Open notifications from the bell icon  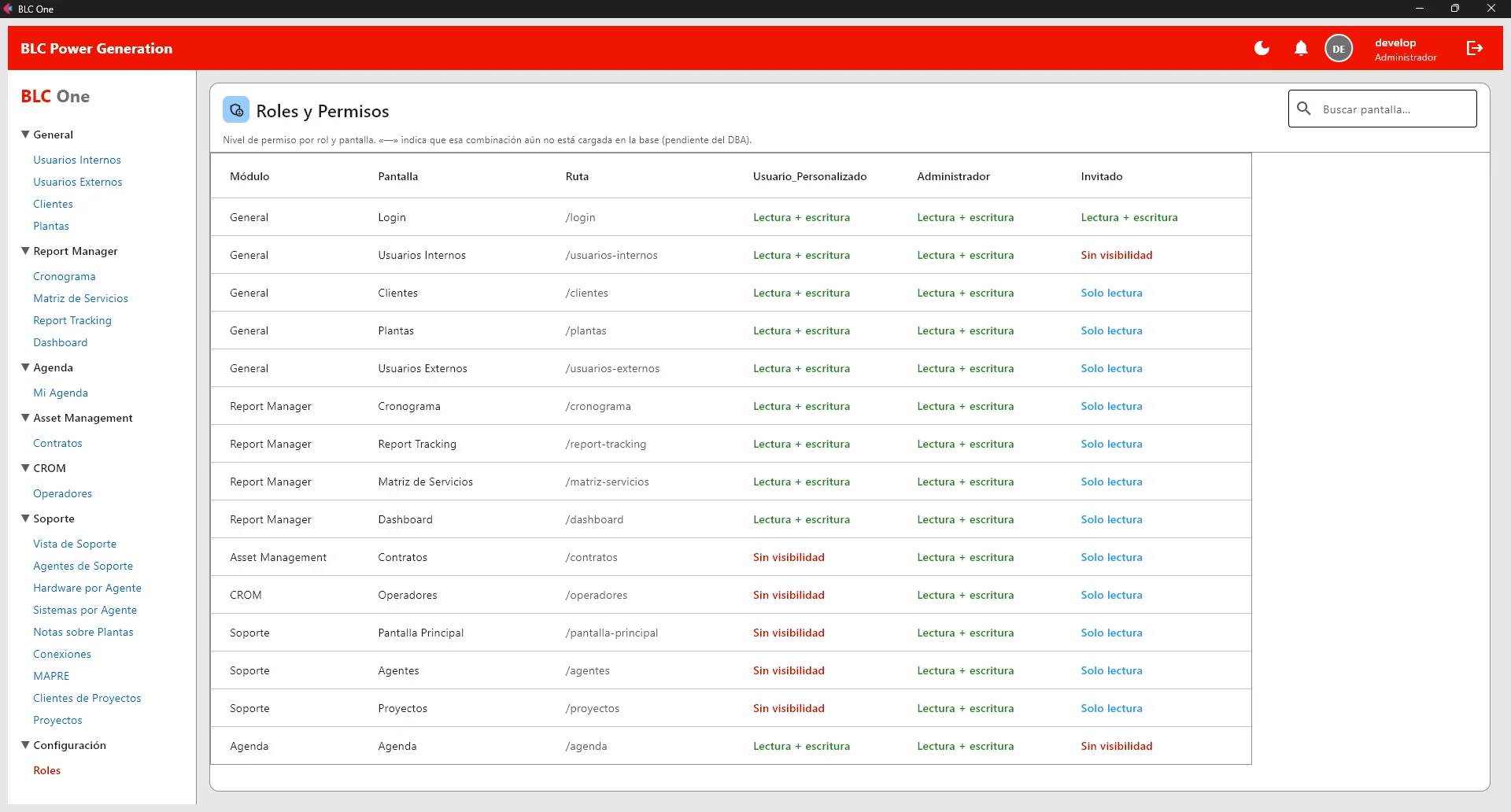pyautogui.click(x=1301, y=48)
